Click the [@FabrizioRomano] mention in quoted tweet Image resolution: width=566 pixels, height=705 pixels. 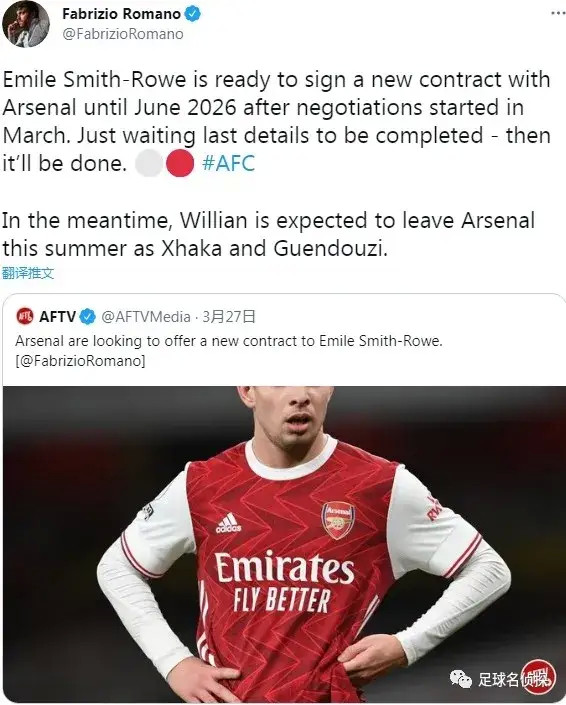[80, 361]
